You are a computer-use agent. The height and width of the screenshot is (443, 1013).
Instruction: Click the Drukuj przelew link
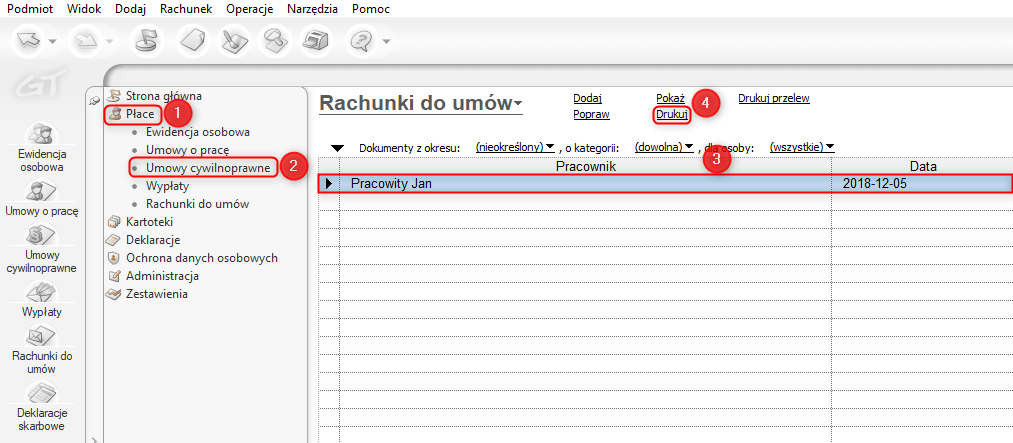pyautogui.click(x=773, y=98)
